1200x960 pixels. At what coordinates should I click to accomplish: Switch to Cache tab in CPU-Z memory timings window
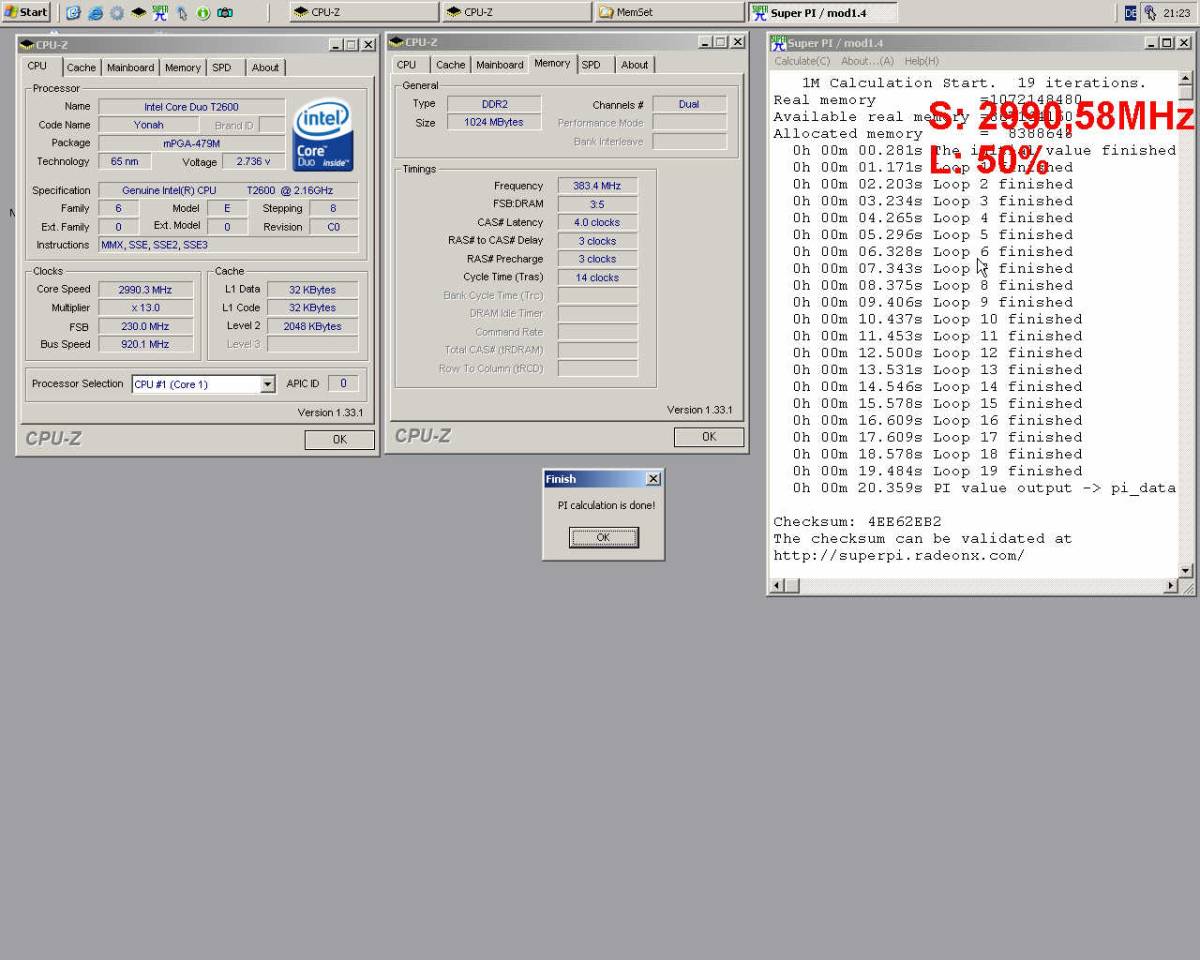click(451, 64)
